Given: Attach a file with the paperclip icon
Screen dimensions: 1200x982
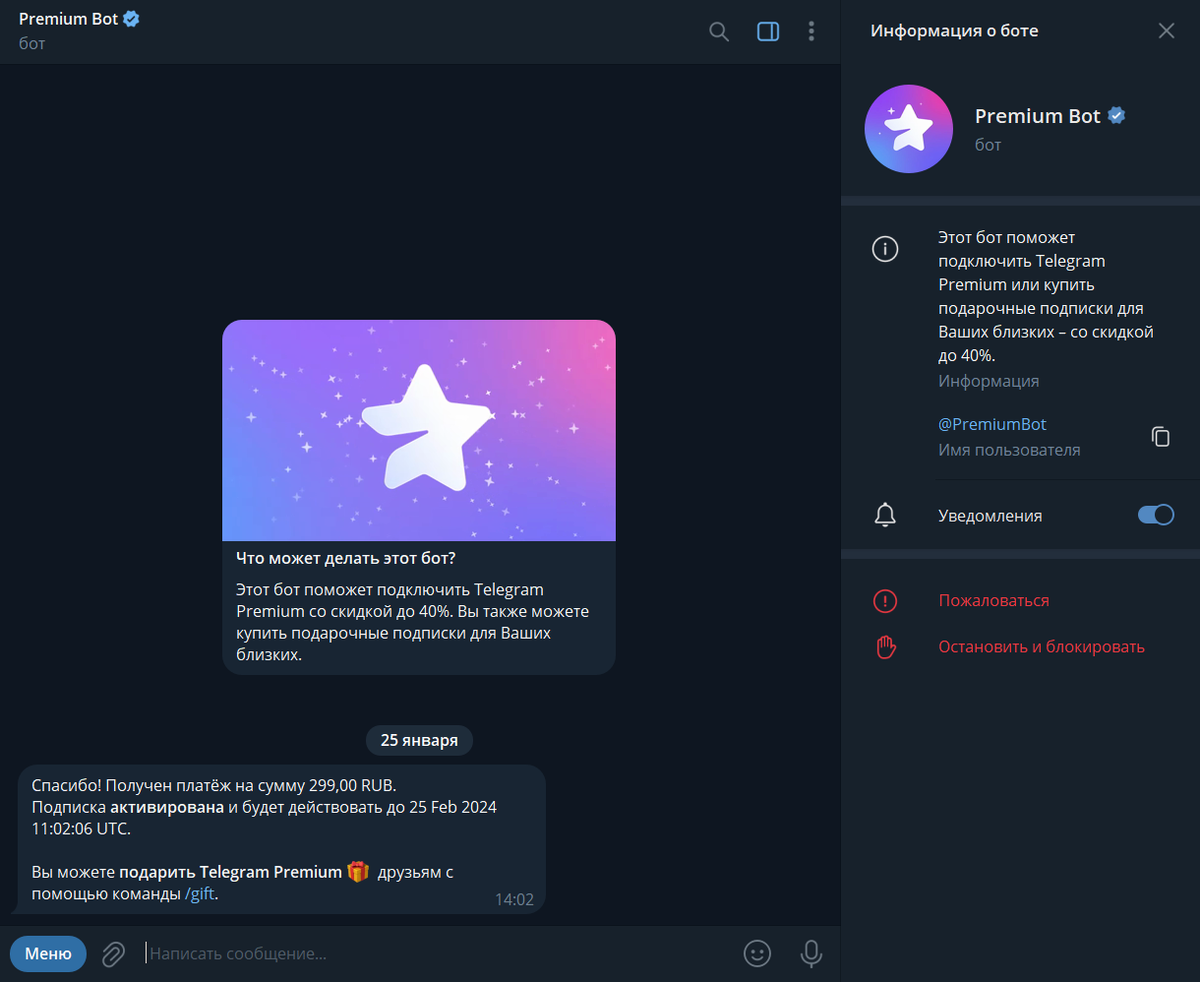Looking at the screenshot, I should (114, 953).
